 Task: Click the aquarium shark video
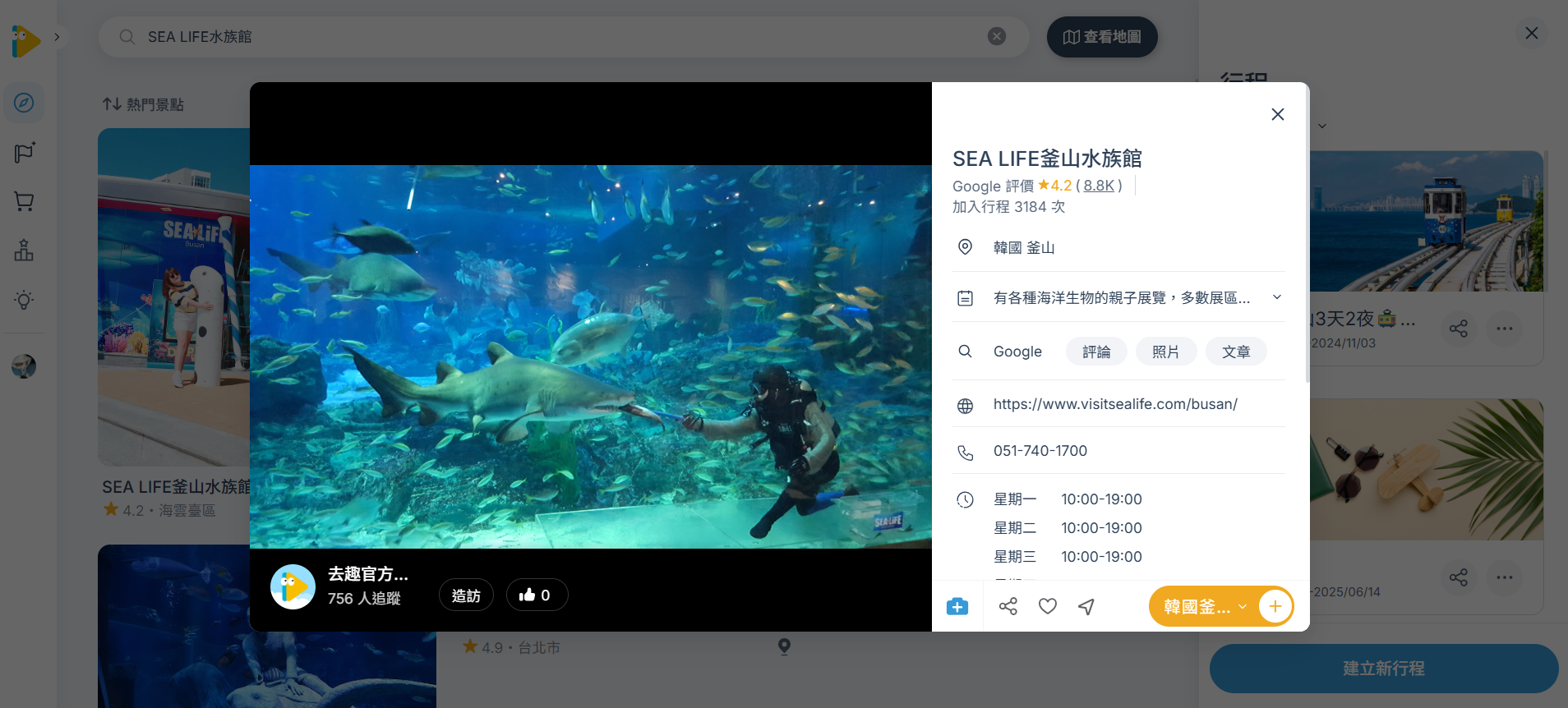click(591, 356)
